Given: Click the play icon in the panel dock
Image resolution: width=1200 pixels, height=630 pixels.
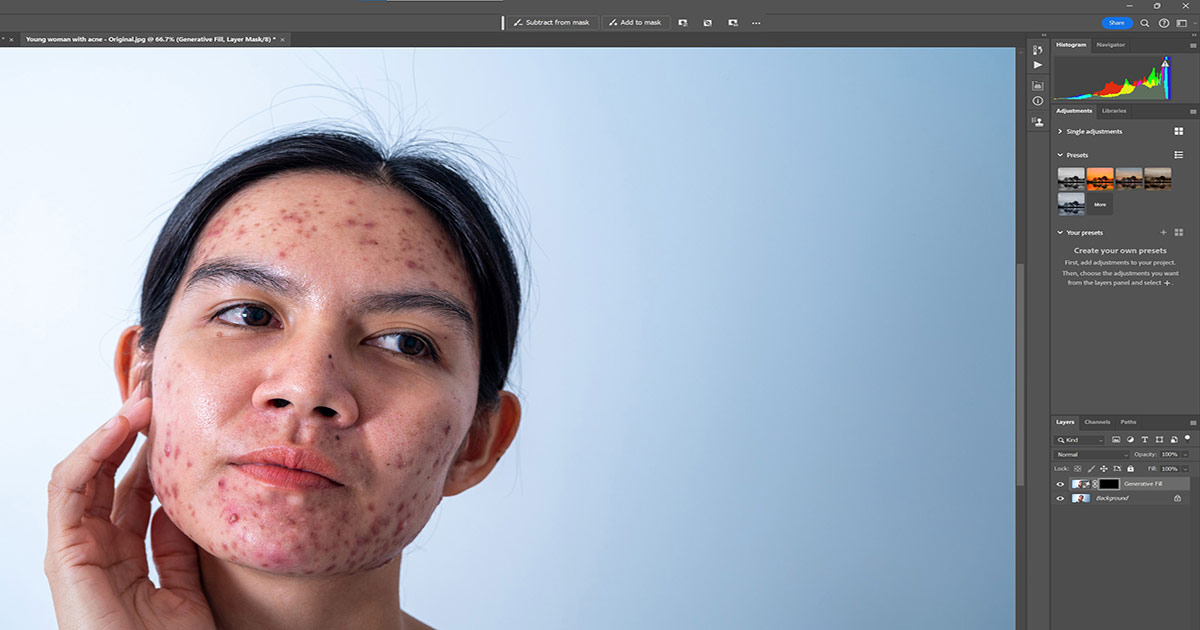Looking at the screenshot, I should pyautogui.click(x=1037, y=64).
